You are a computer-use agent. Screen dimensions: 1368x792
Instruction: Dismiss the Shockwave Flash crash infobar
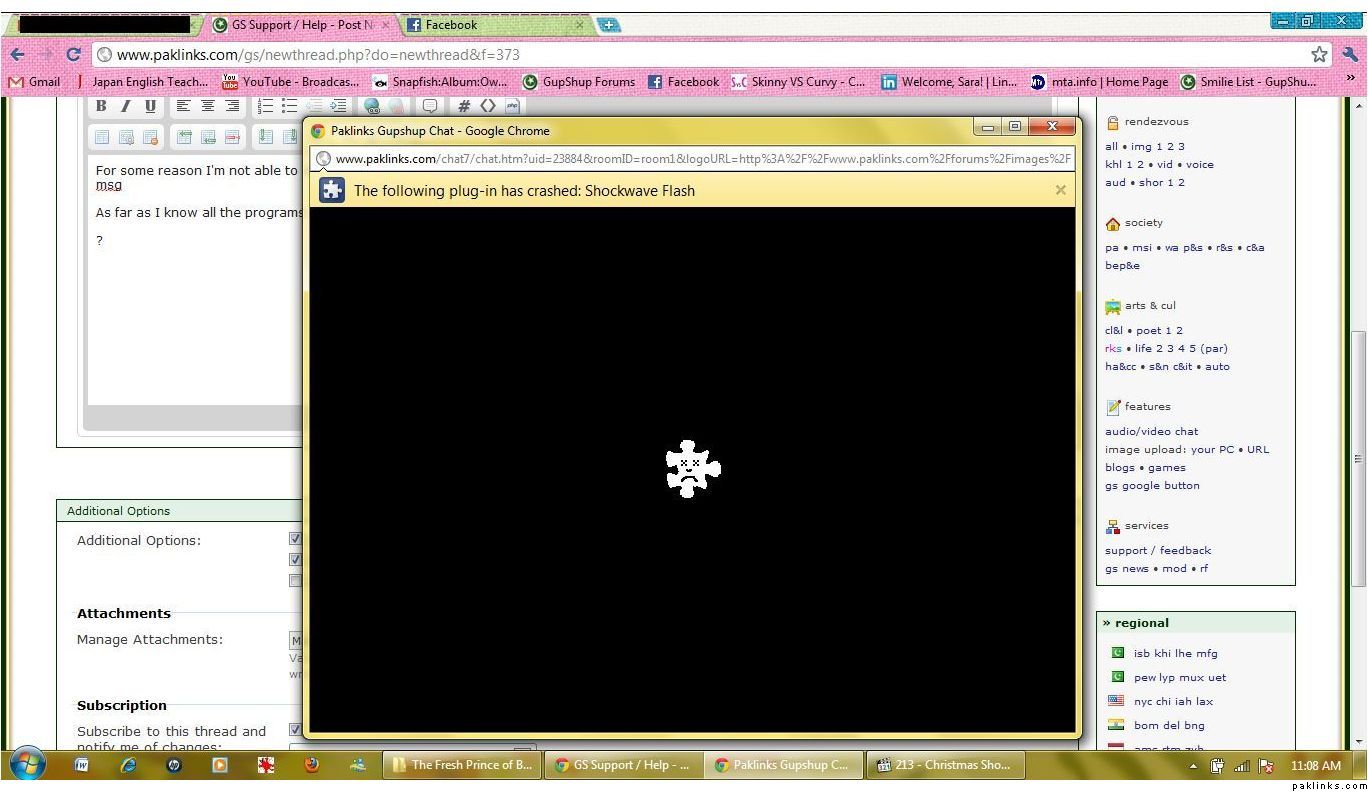tap(1060, 190)
